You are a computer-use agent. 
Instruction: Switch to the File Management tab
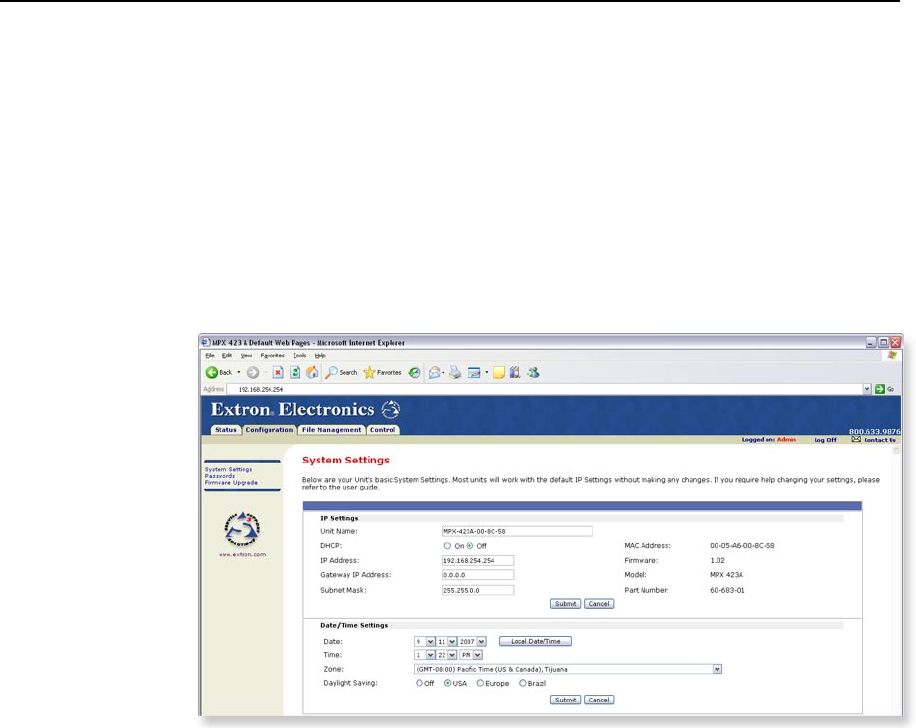tap(331, 430)
